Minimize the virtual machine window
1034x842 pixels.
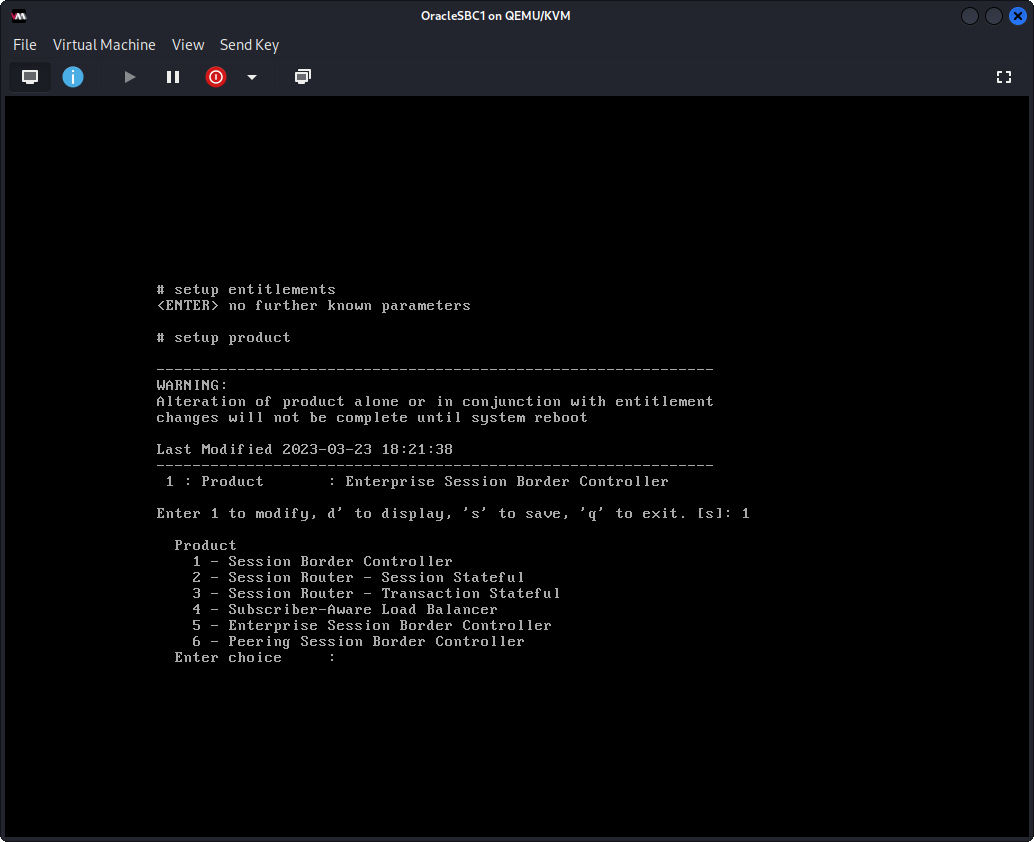click(x=970, y=16)
